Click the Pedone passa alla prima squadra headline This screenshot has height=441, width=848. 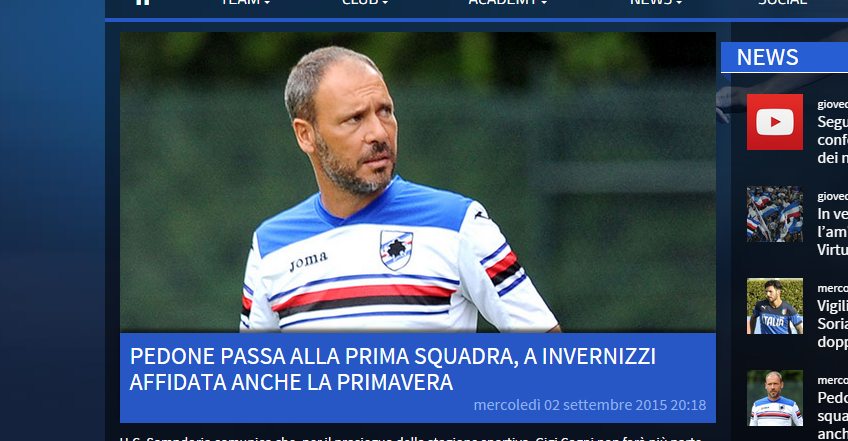coord(393,369)
